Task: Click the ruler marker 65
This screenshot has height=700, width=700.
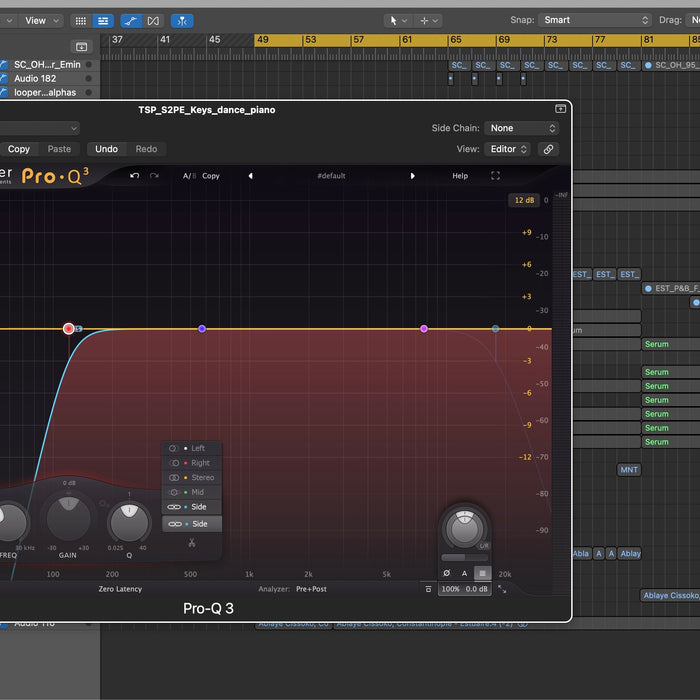Action: click(456, 40)
